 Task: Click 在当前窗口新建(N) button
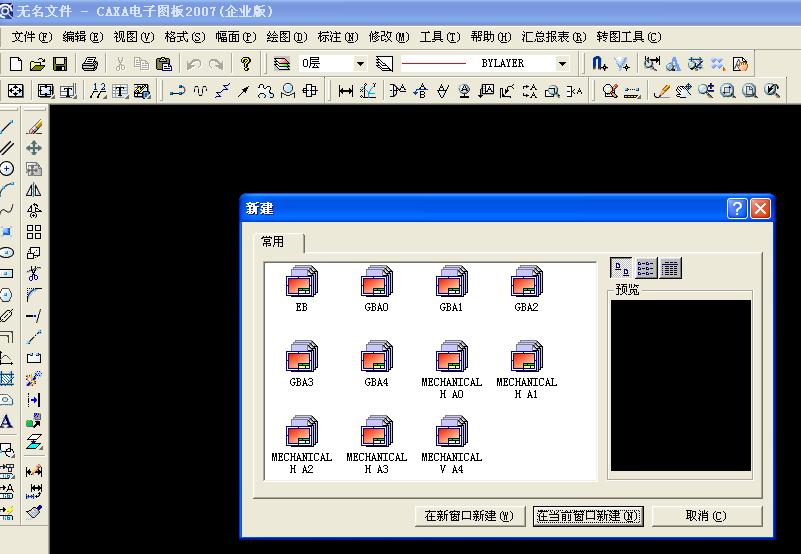tap(587, 516)
